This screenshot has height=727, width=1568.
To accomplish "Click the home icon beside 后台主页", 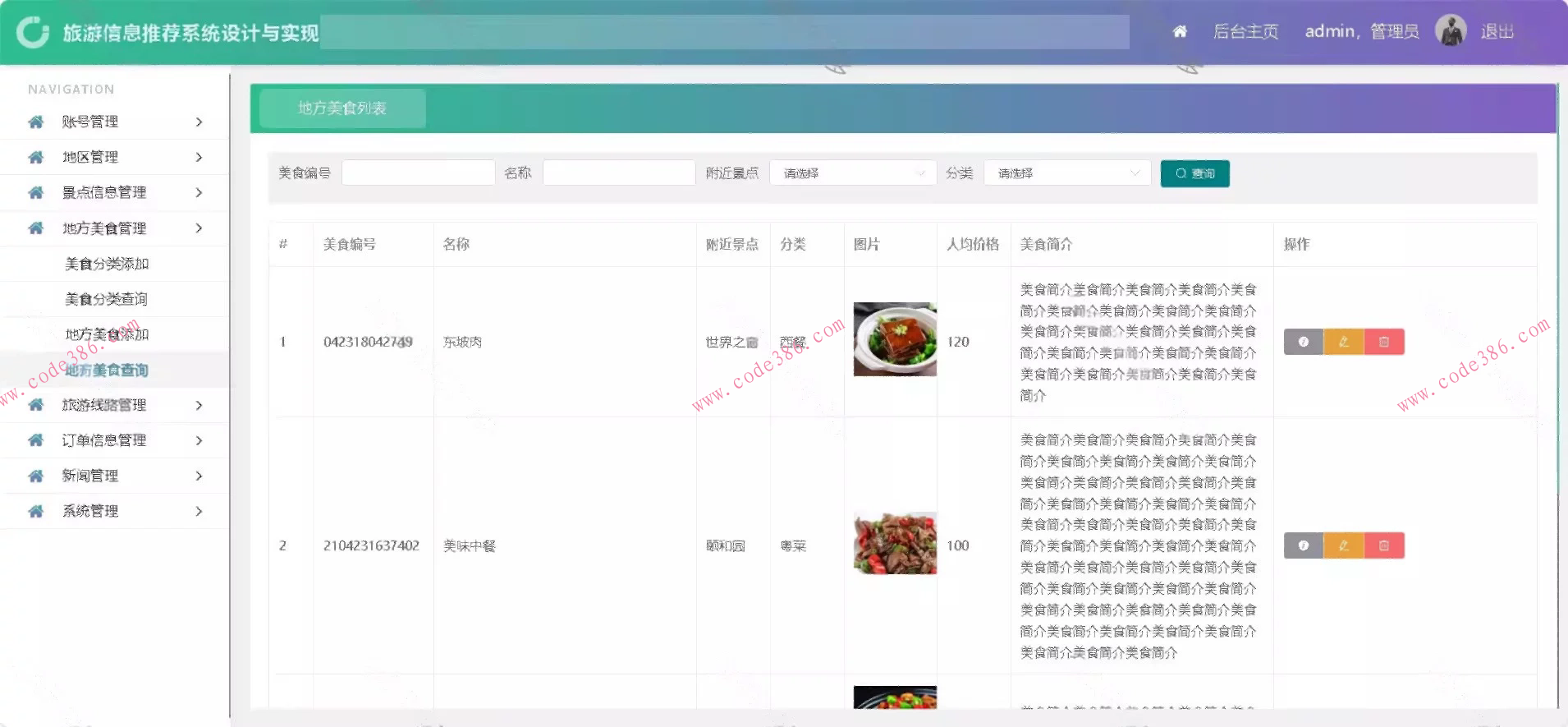I will coord(1180,32).
